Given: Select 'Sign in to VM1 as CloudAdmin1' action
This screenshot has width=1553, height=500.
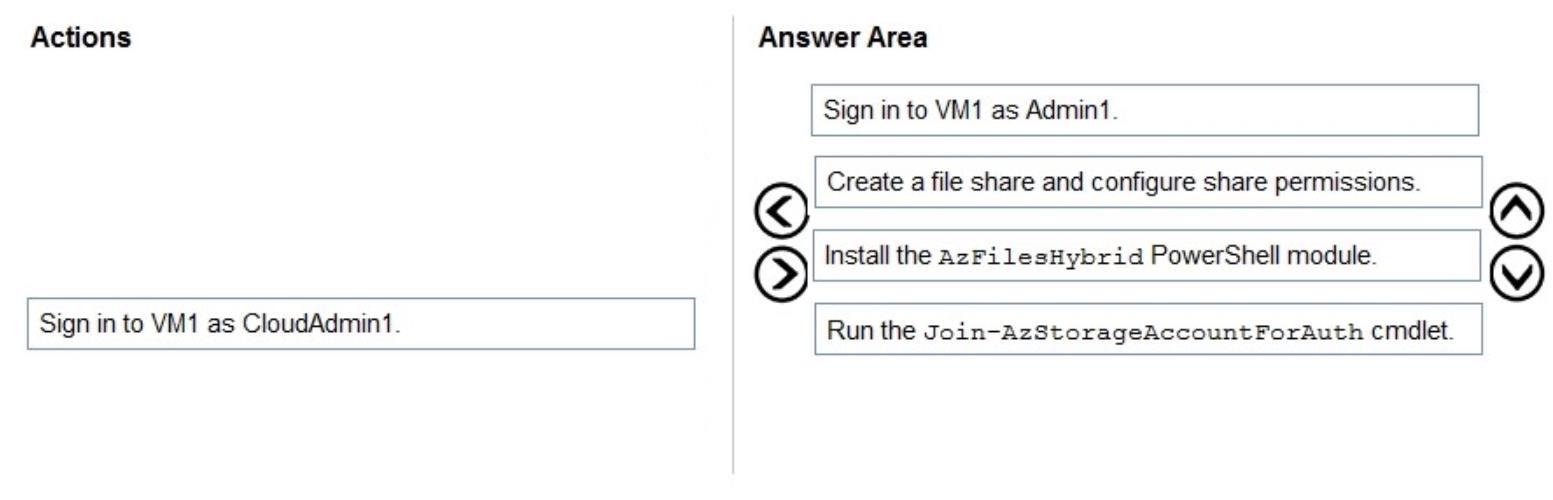Looking at the screenshot, I should tap(361, 324).
